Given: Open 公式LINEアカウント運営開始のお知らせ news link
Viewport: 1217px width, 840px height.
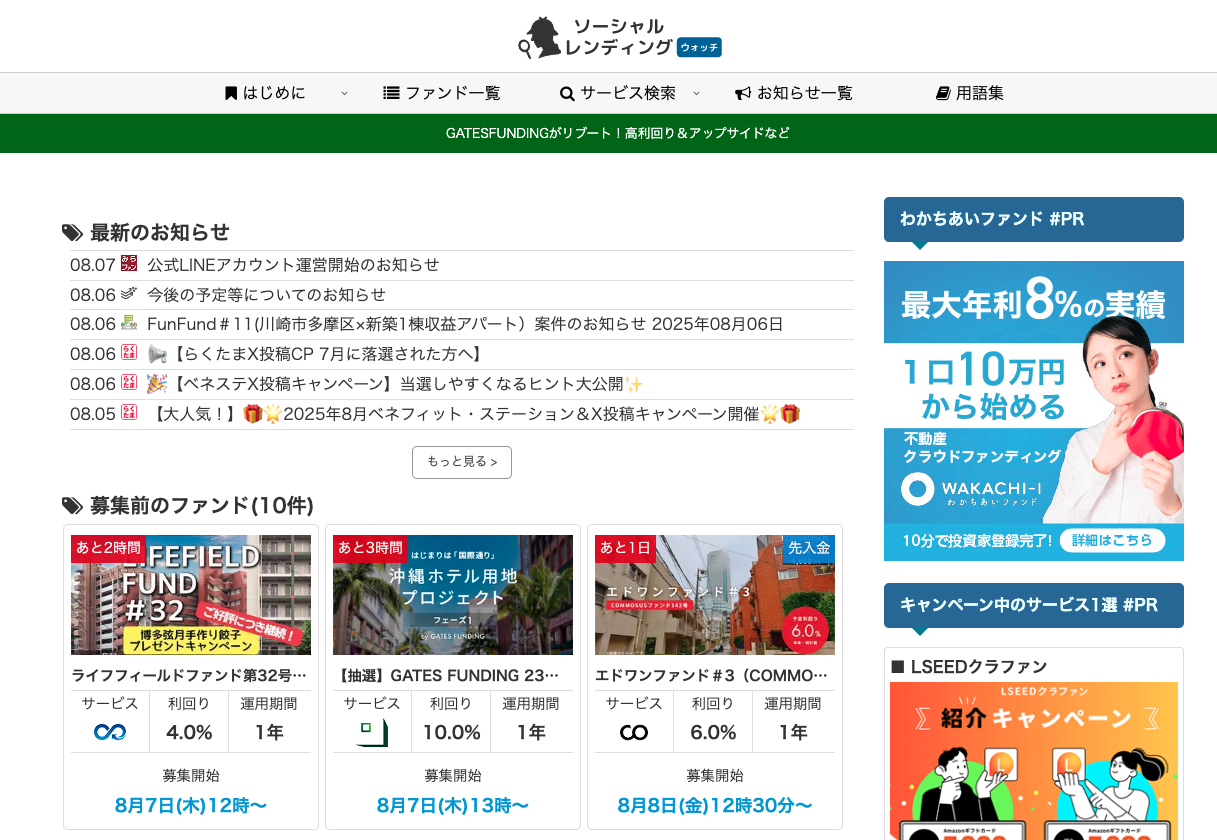Looking at the screenshot, I should (x=293, y=265).
